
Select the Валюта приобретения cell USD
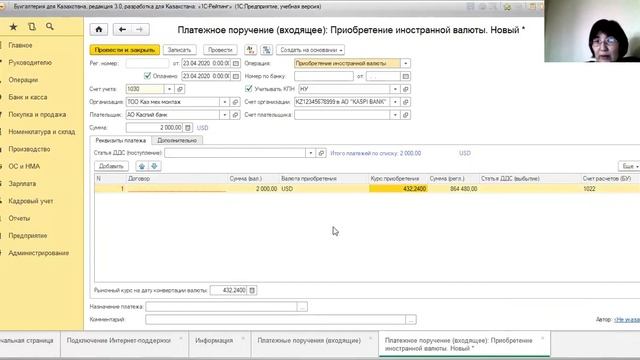point(324,189)
